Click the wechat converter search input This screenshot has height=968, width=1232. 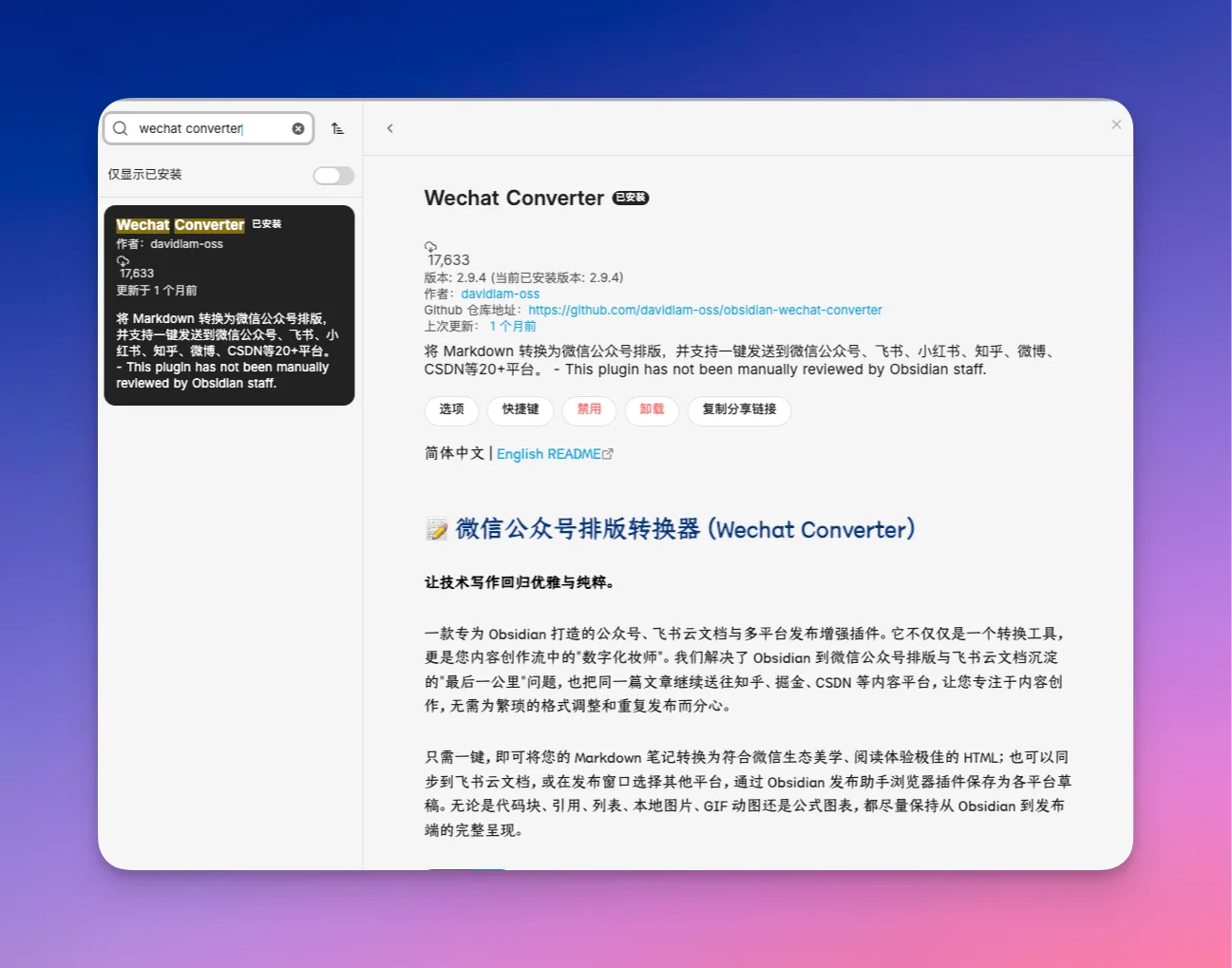pos(209,128)
